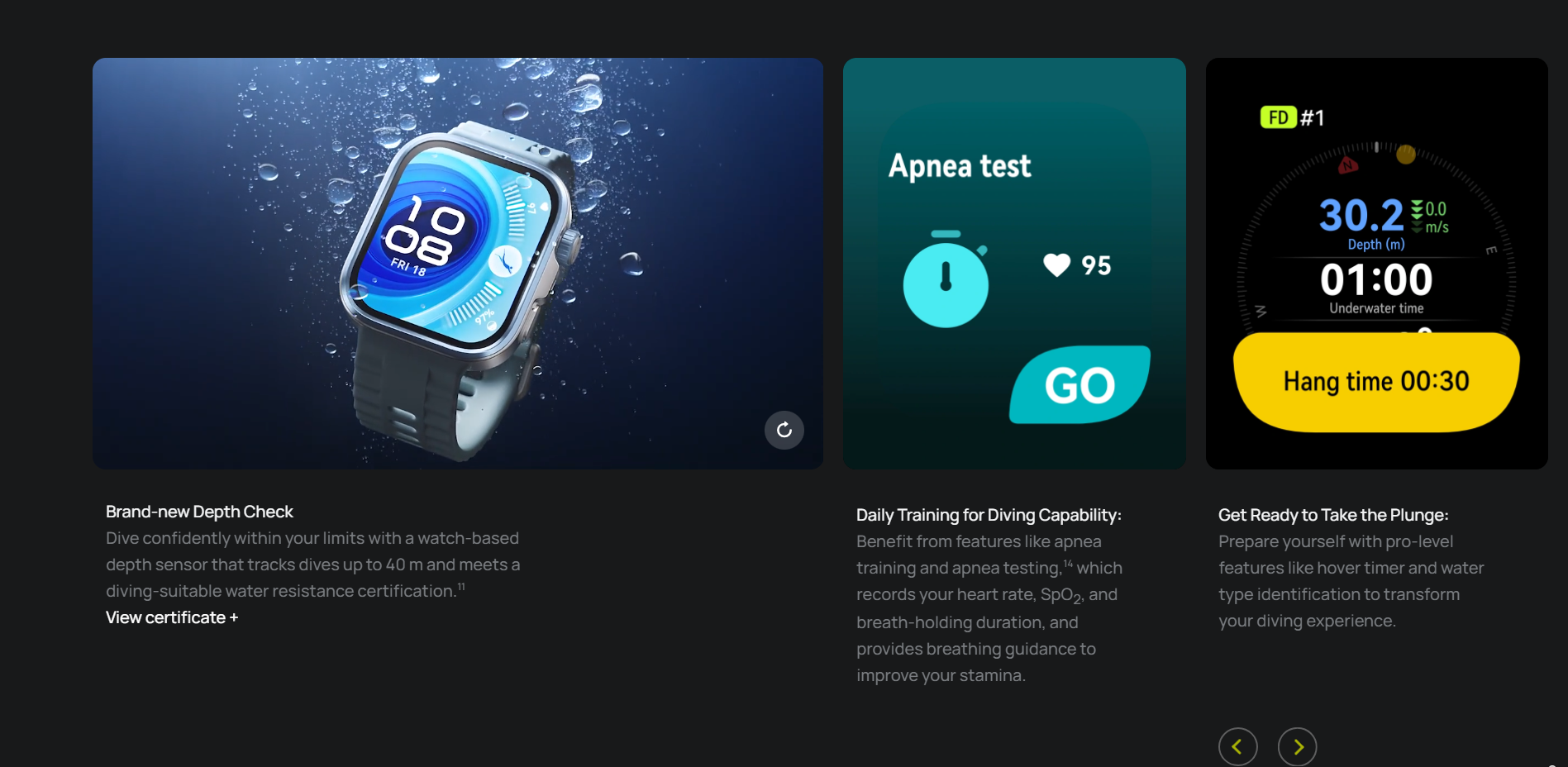Click the yellow Hang time 00:30 banner

[x=1376, y=382]
